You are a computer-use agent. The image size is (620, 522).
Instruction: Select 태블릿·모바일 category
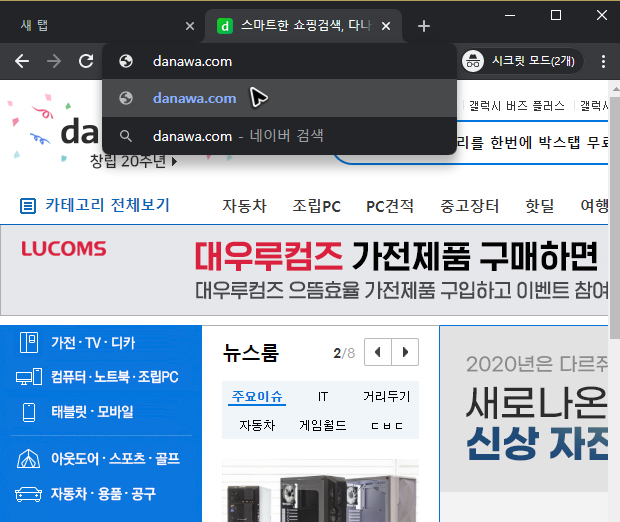92,412
